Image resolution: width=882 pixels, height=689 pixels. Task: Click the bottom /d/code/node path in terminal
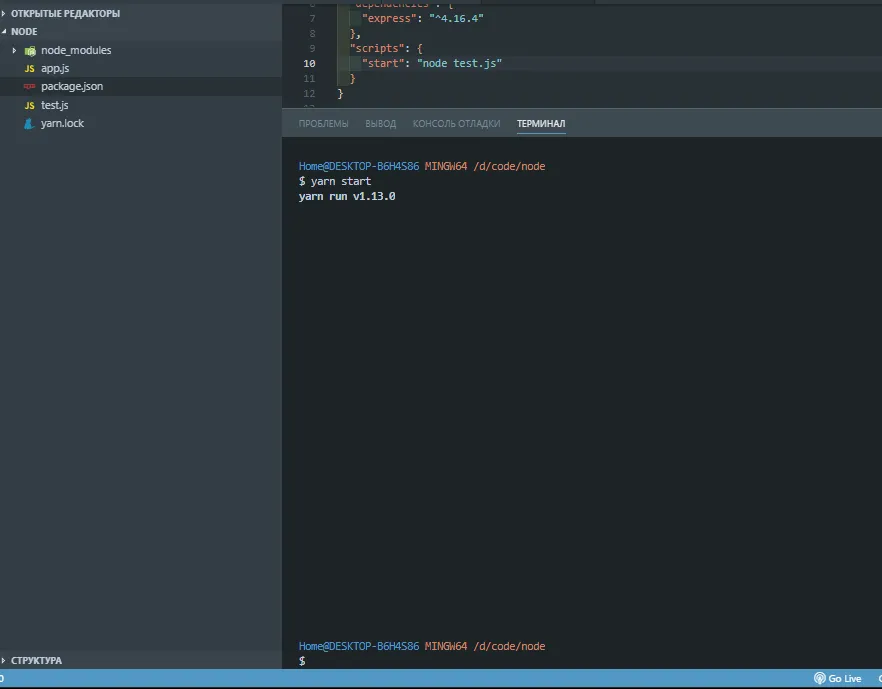[509, 646]
